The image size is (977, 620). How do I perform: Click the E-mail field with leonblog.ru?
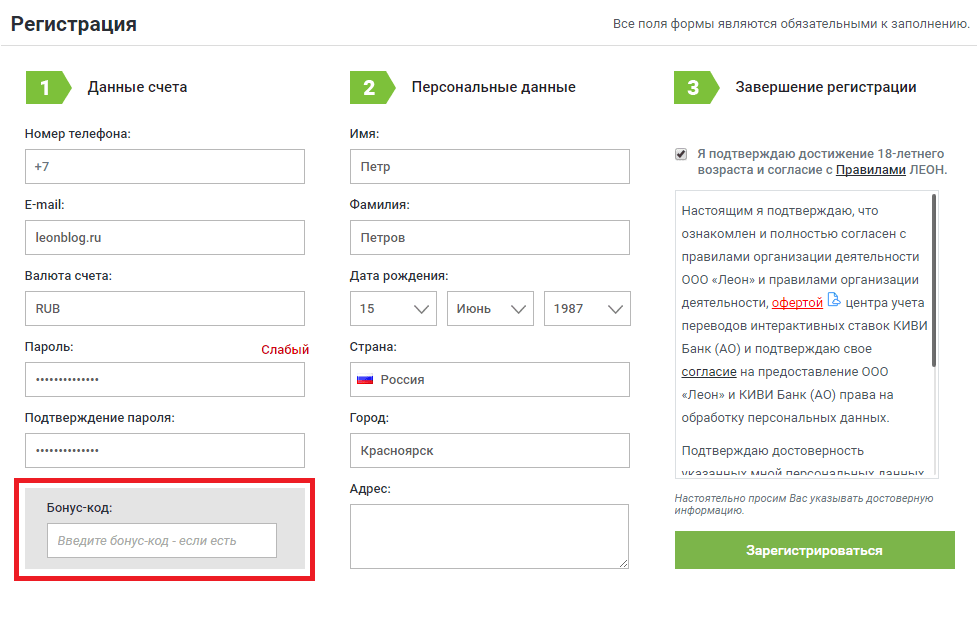165,237
